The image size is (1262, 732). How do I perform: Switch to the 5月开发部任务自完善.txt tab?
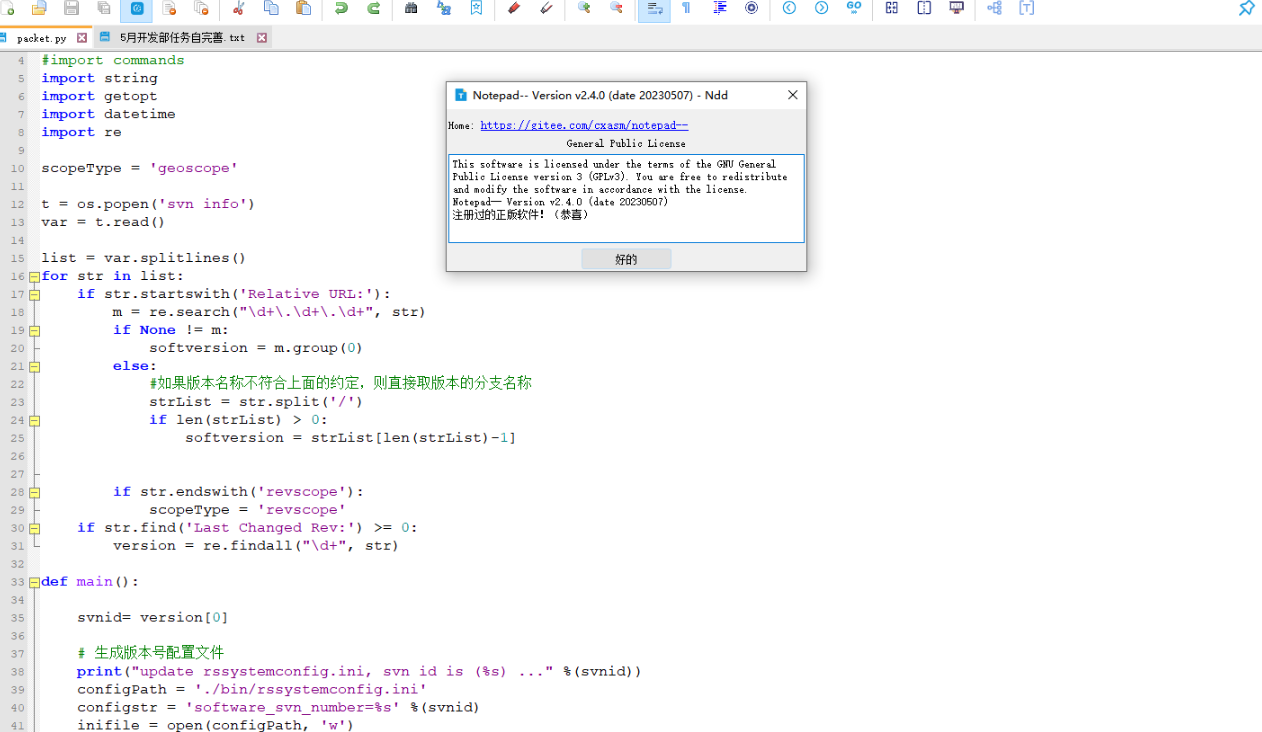181,38
